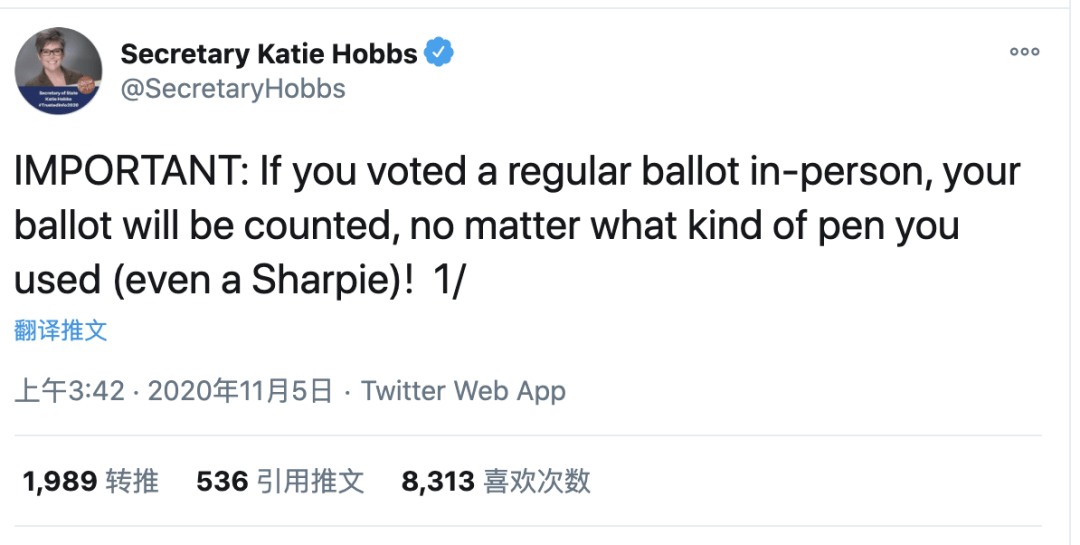View the 536 quote tweets number

click(222, 481)
